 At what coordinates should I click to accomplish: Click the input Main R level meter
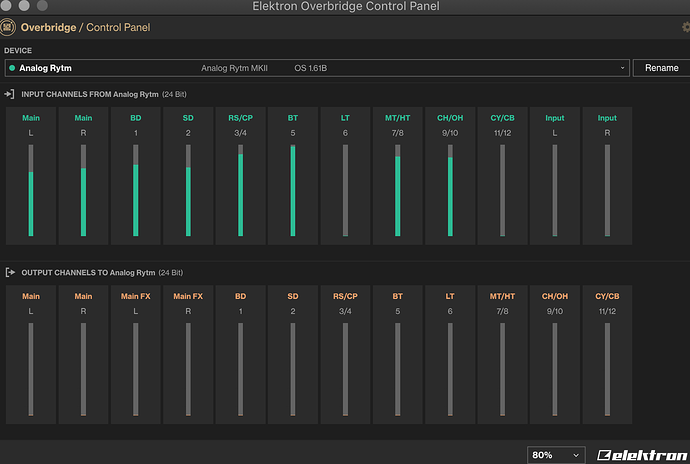click(83, 190)
